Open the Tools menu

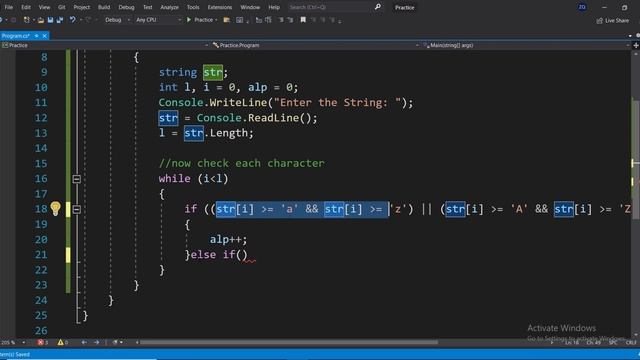coord(193,7)
